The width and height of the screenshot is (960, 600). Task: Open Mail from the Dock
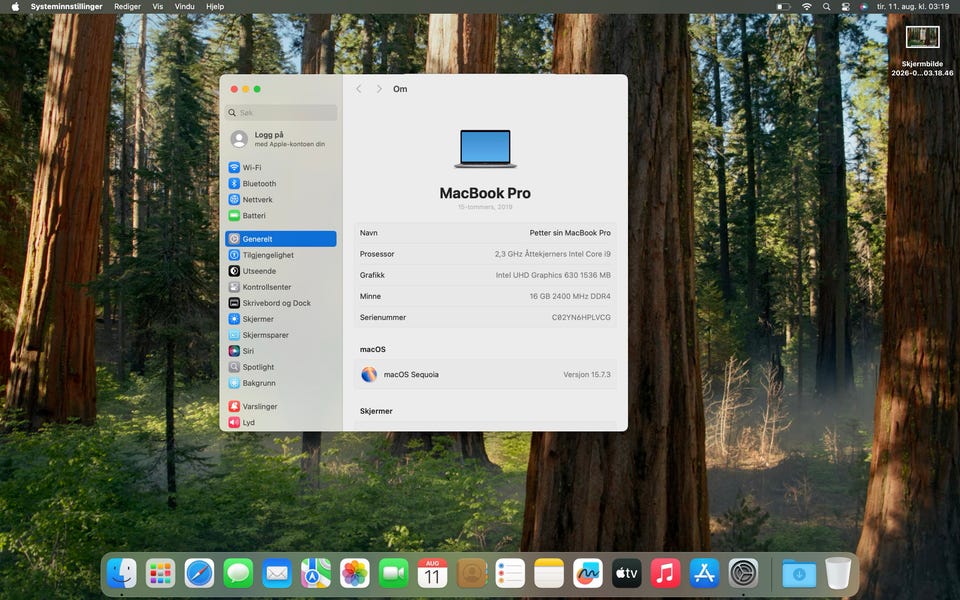point(277,574)
